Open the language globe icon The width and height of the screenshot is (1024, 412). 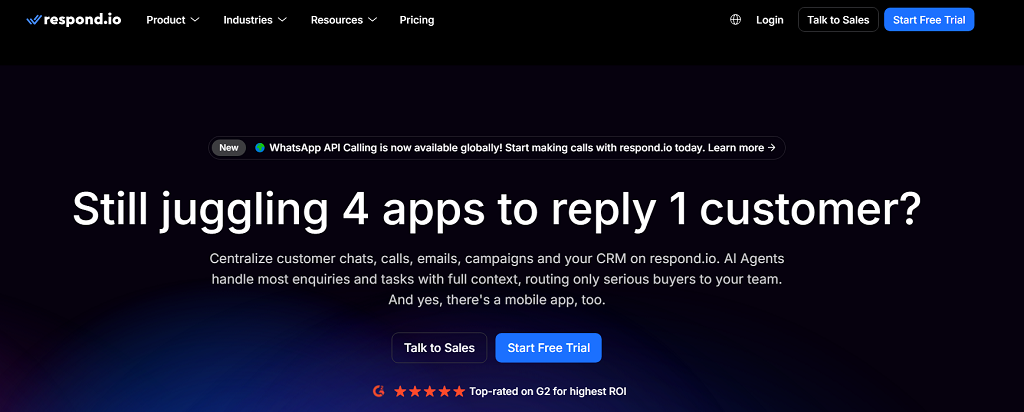click(735, 20)
